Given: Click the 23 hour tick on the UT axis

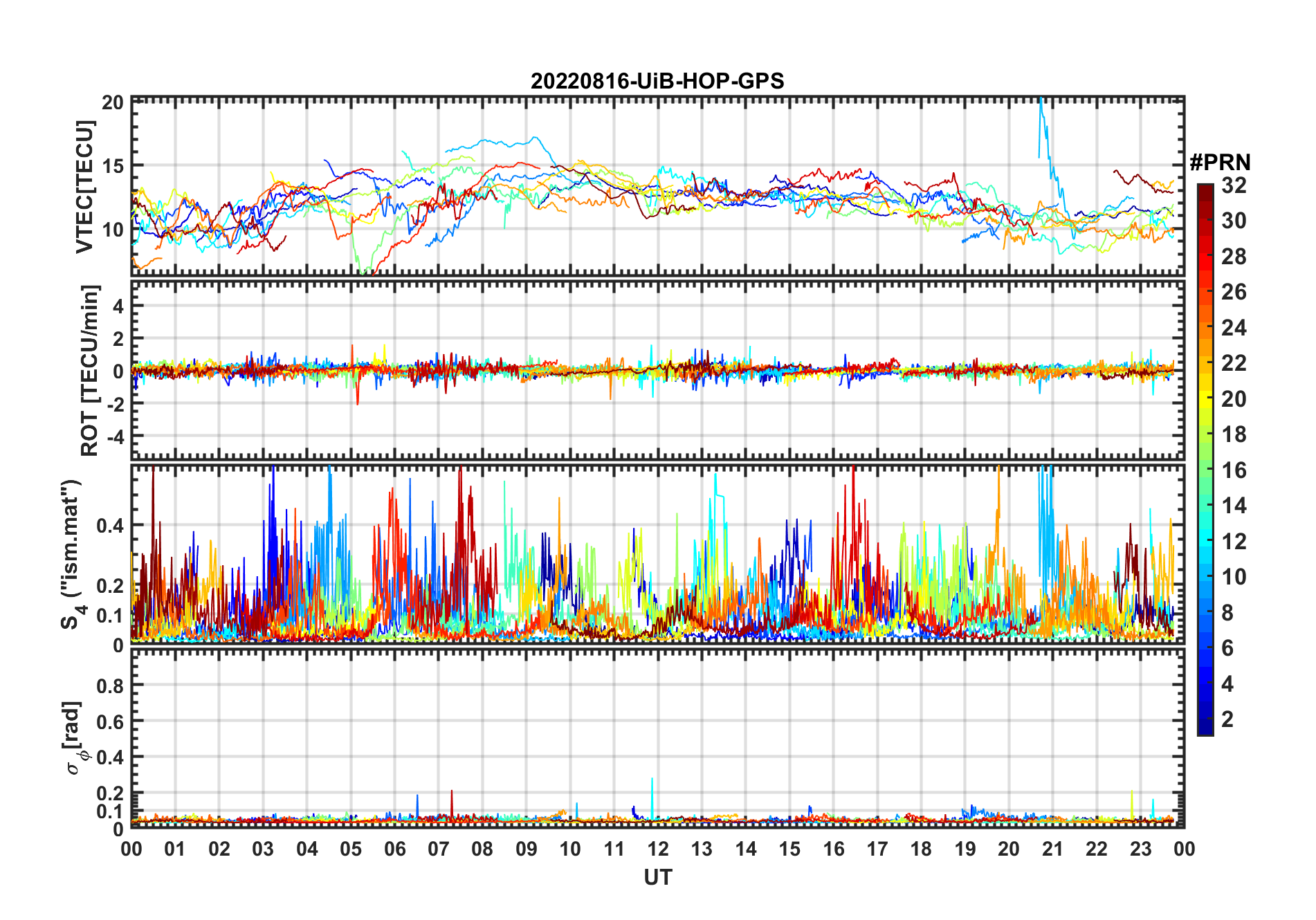Looking at the screenshot, I should [x=1140, y=849].
